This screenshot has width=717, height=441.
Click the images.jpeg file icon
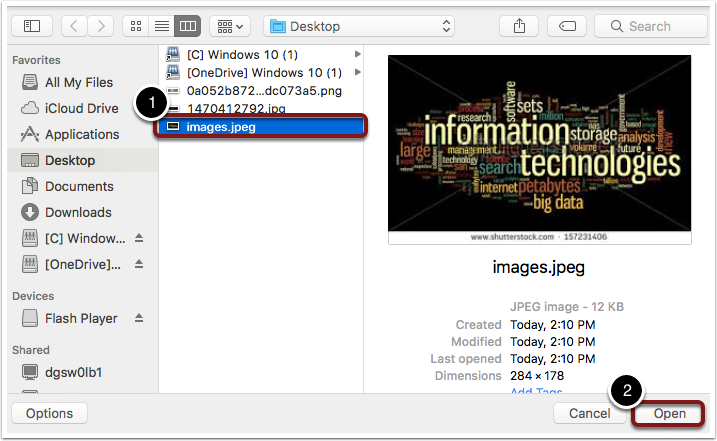(x=173, y=126)
